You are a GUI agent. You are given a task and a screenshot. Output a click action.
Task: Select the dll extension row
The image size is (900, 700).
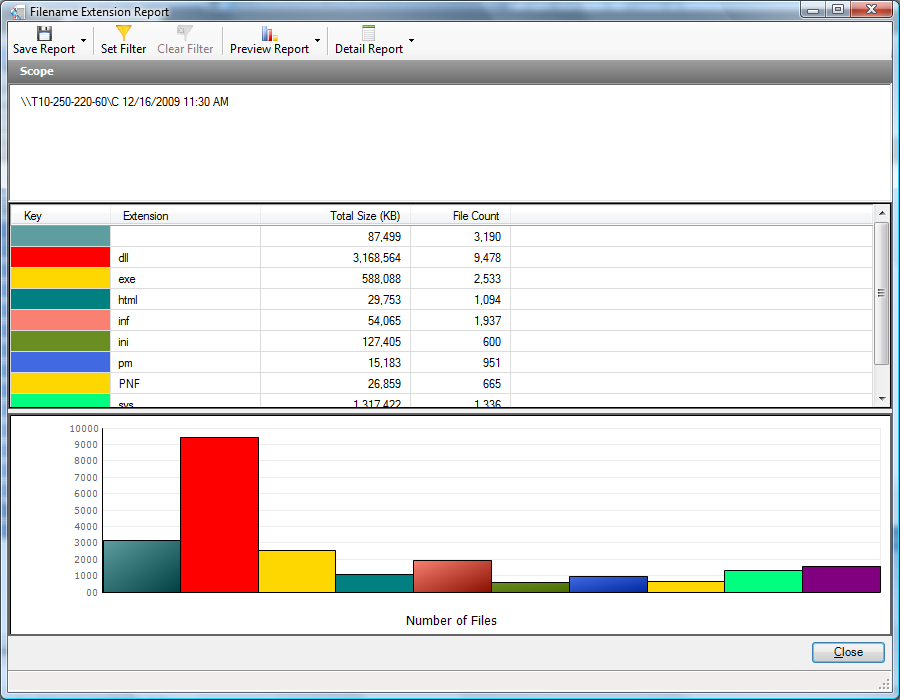(442, 258)
